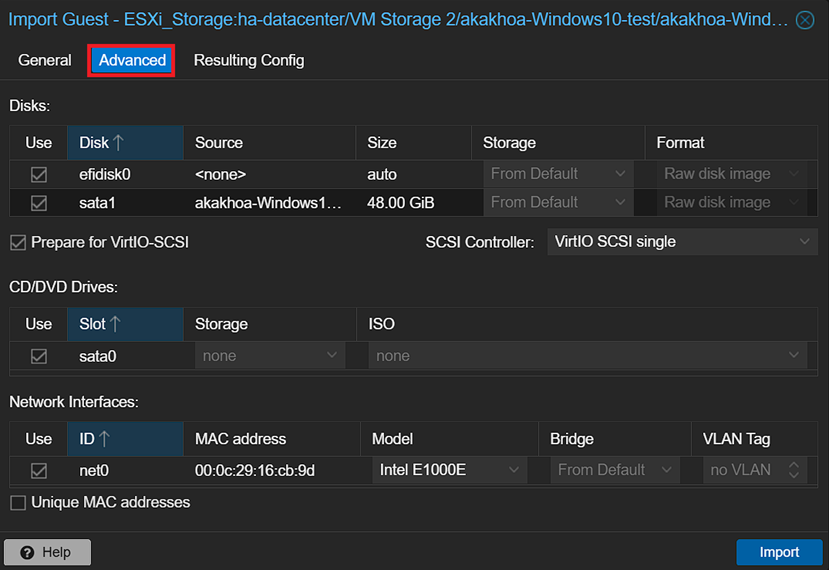Open the SCSI Controller dropdown

point(681,242)
